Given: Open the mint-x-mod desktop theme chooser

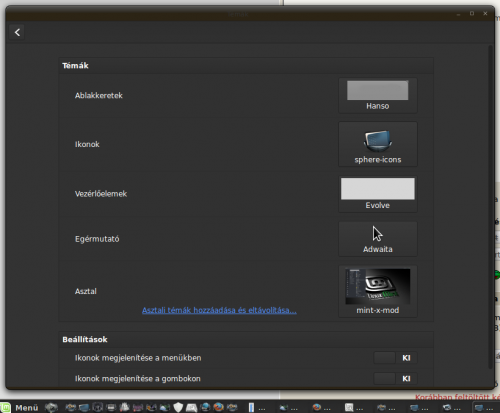Looking at the screenshot, I should [378, 291].
